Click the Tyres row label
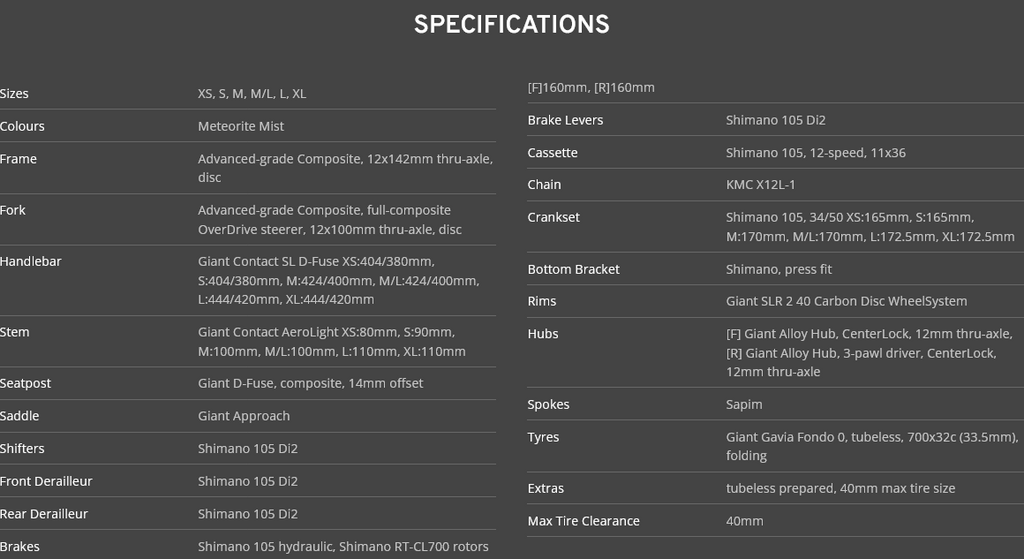The width and height of the screenshot is (1024, 559). tap(543, 437)
